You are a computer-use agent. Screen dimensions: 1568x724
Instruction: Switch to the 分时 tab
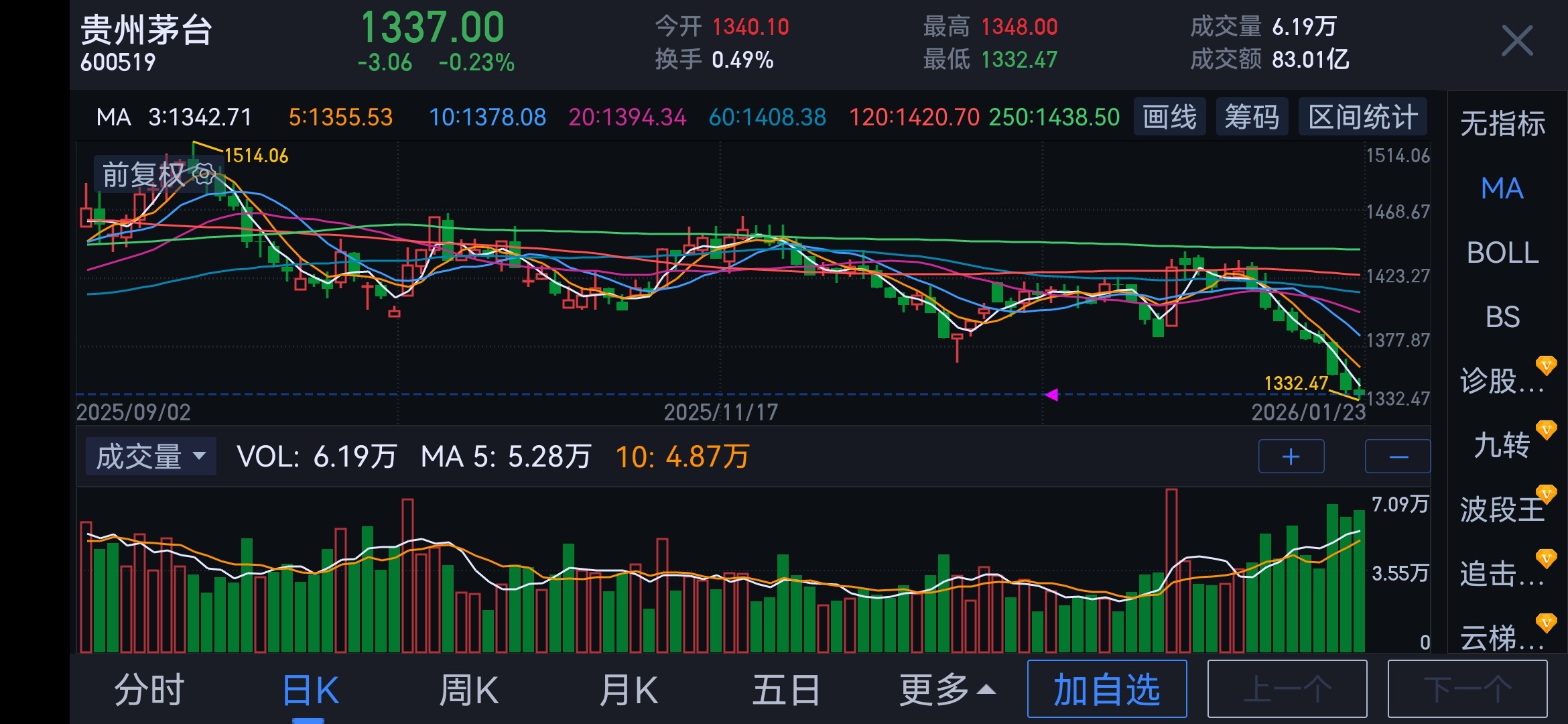tap(149, 689)
